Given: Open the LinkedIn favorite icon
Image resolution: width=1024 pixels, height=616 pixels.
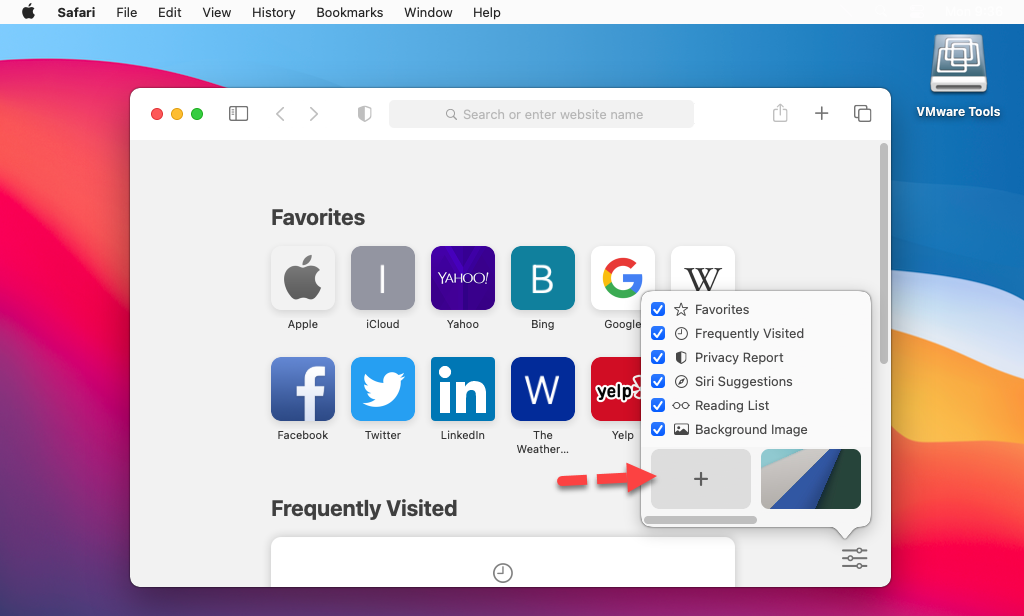Looking at the screenshot, I should (x=462, y=389).
